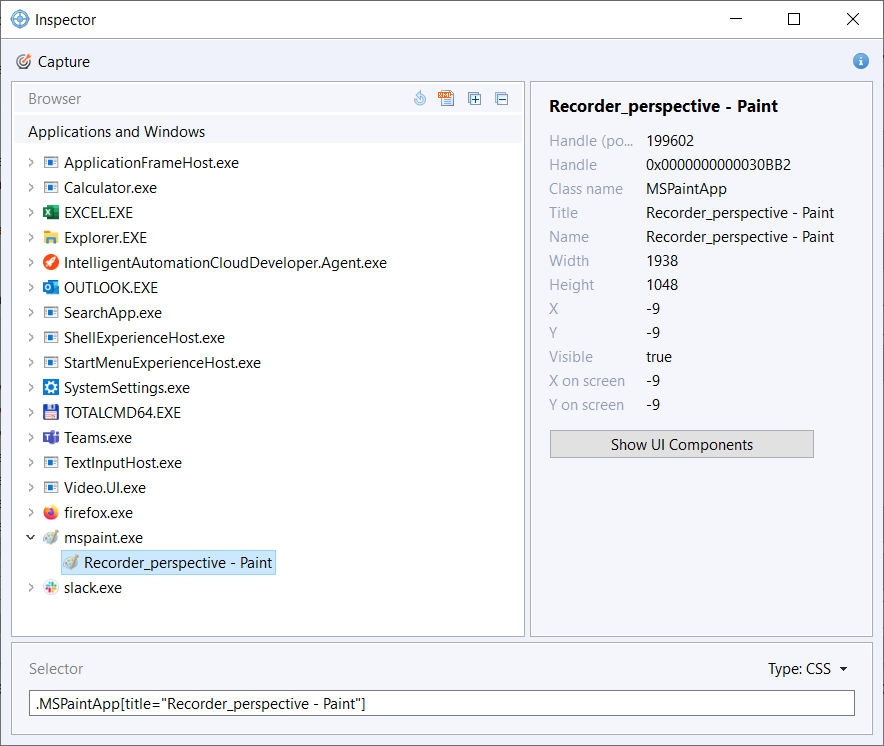Click the Browser panel label

tap(55, 99)
